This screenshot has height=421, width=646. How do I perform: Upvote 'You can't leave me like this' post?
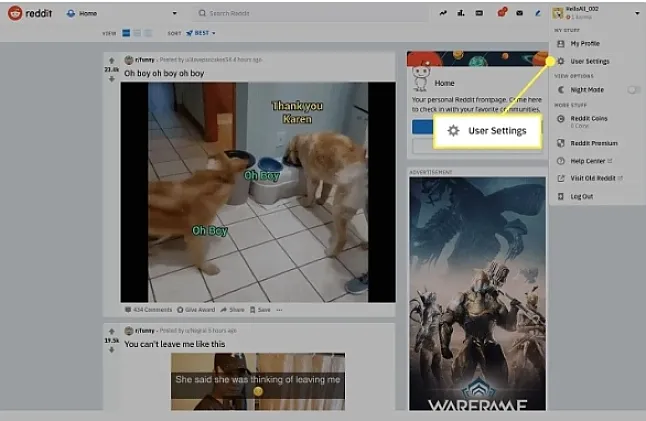click(111, 332)
